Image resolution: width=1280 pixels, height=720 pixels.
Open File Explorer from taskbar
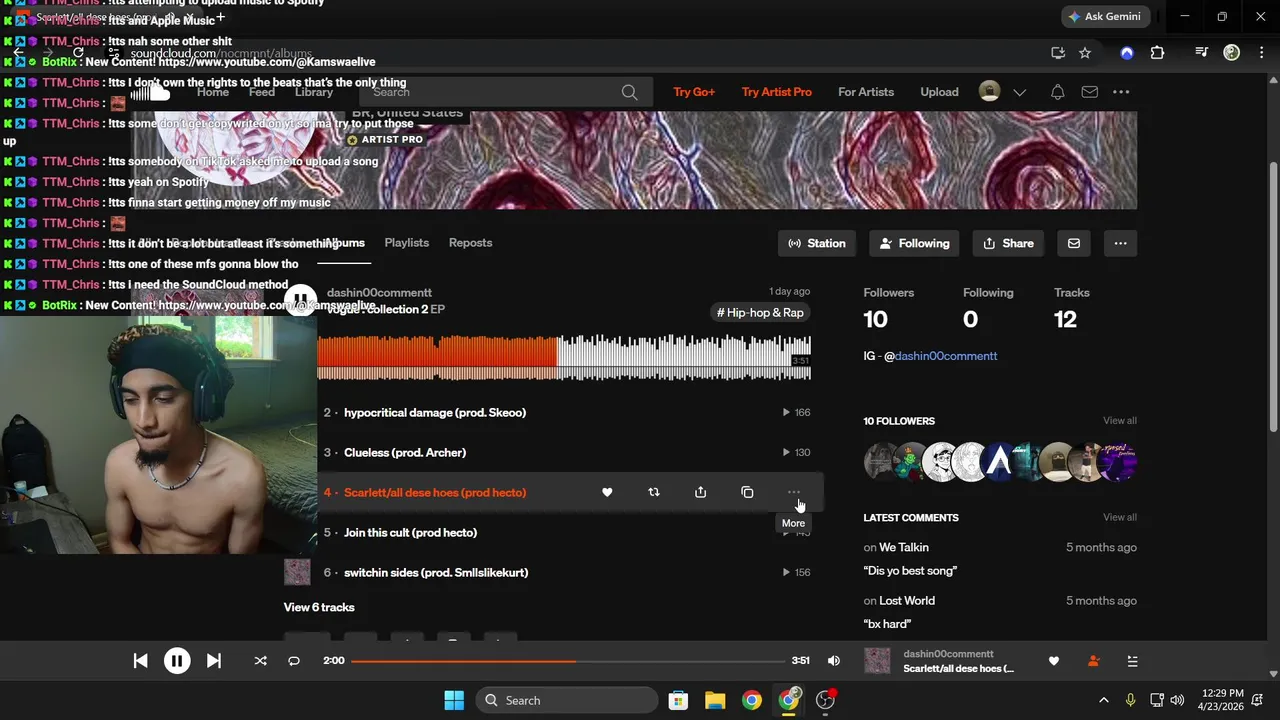click(x=715, y=700)
